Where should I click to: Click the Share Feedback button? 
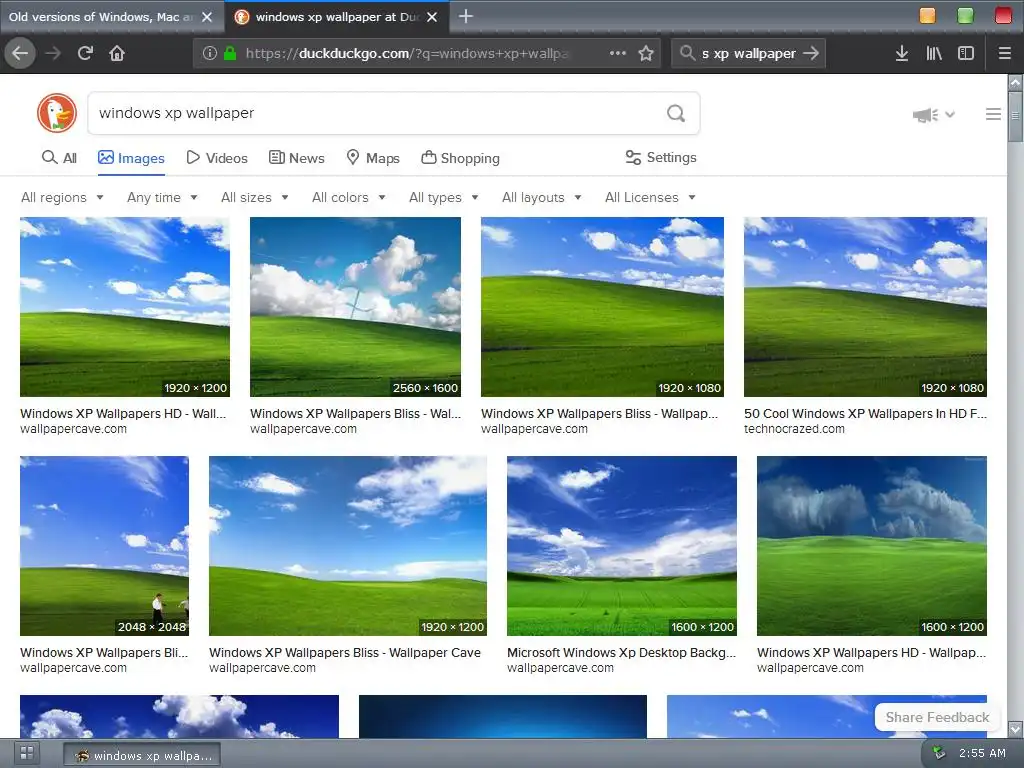coord(937,717)
